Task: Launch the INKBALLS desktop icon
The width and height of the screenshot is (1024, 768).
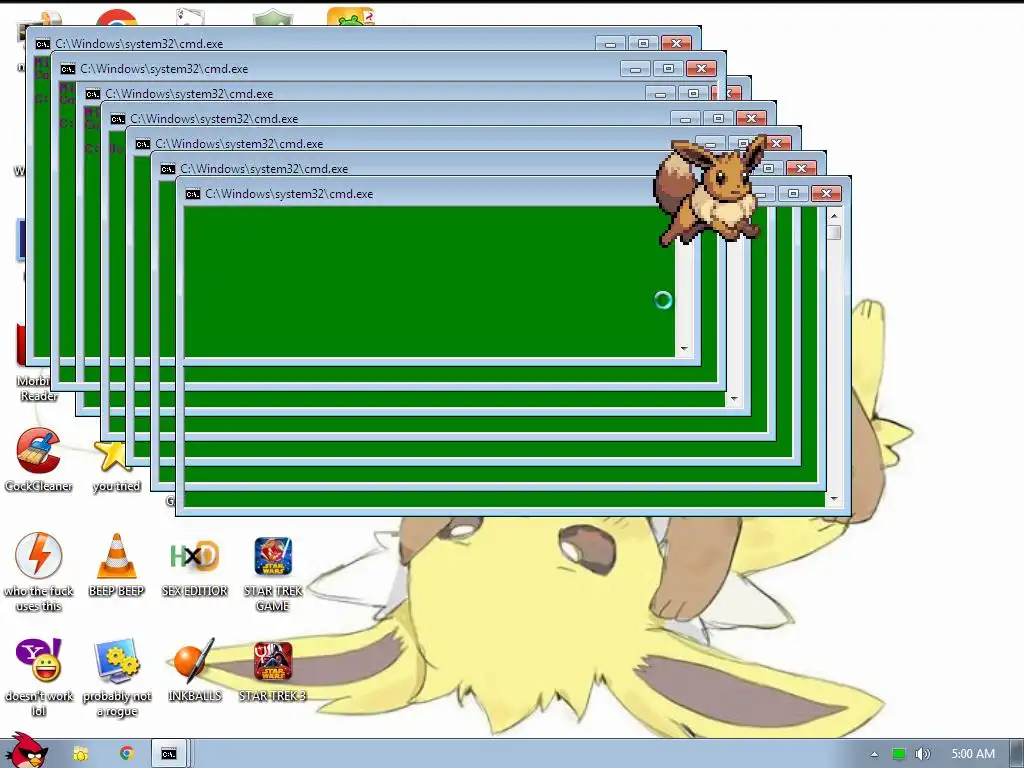Action: click(x=195, y=670)
